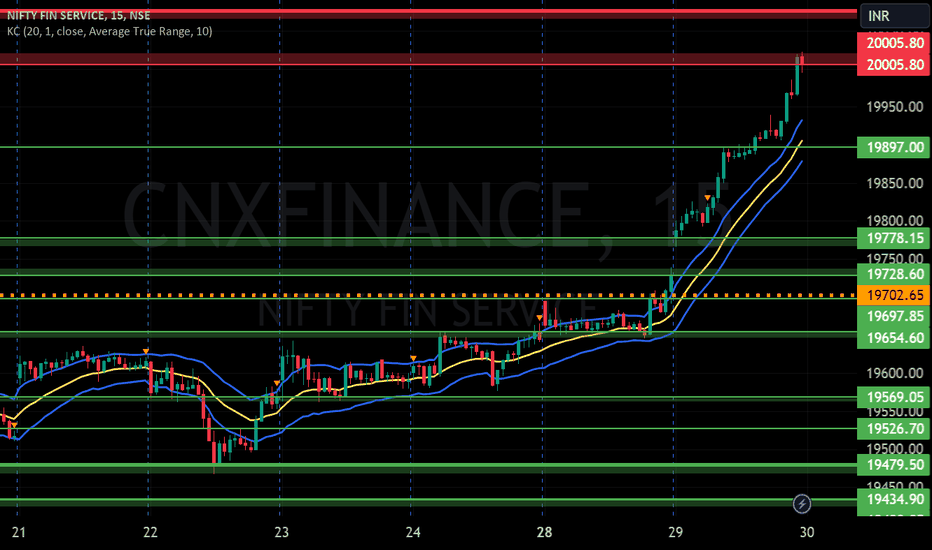This screenshot has width=932, height=550.
Task: Open the INR currency selector
Action: 894,16
